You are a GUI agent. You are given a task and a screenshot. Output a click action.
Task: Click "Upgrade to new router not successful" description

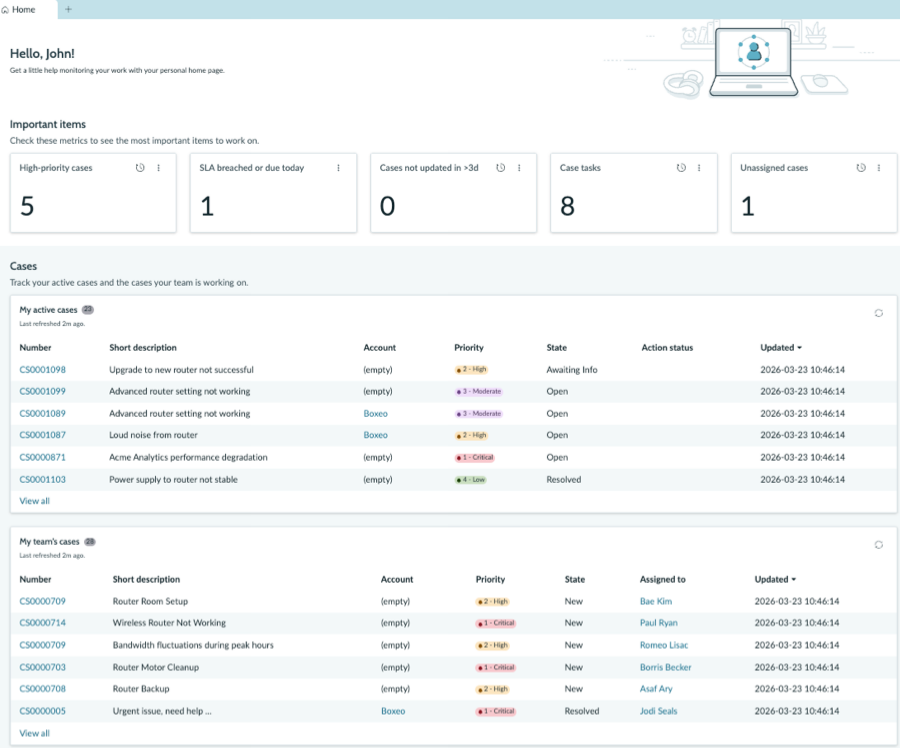point(181,370)
